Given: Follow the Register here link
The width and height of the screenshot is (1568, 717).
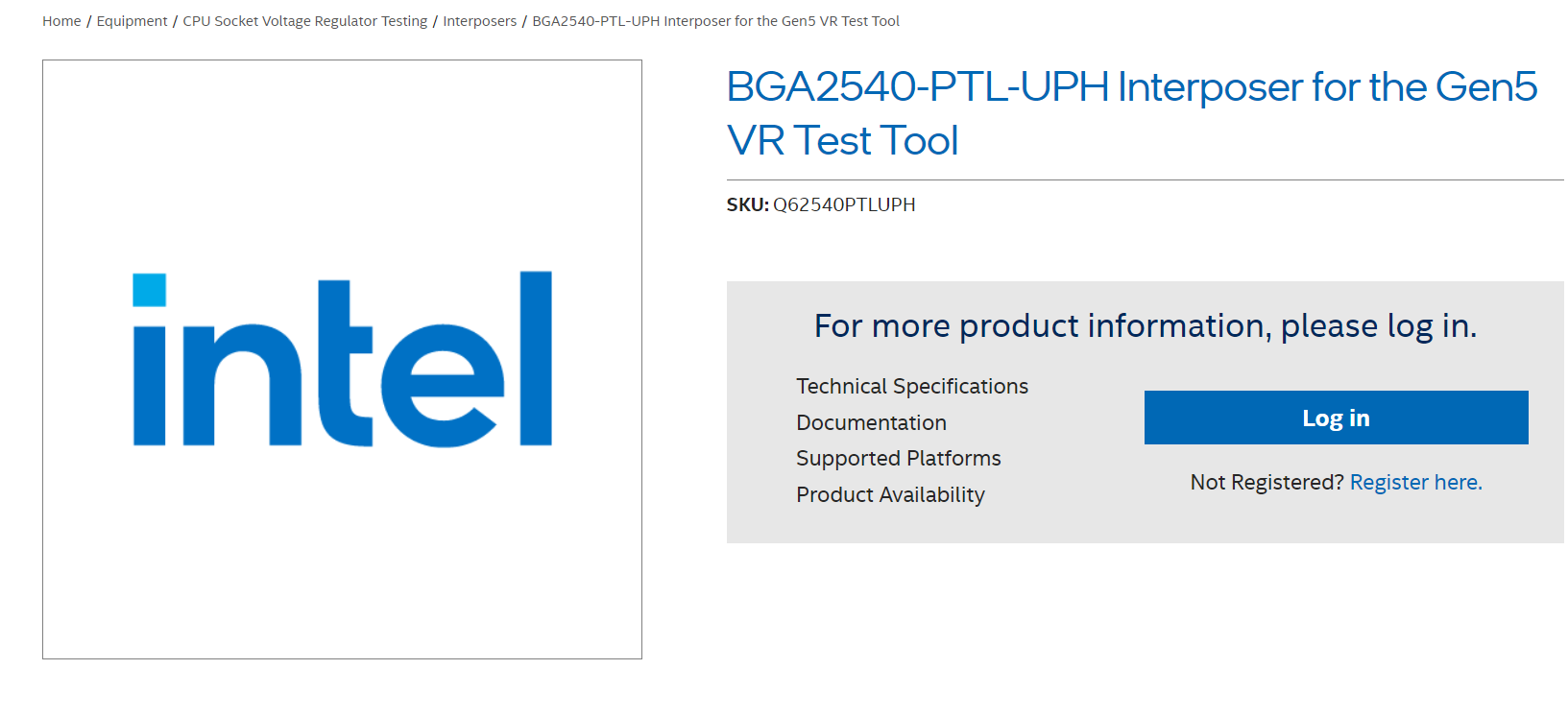Looking at the screenshot, I should (1415, 482).
